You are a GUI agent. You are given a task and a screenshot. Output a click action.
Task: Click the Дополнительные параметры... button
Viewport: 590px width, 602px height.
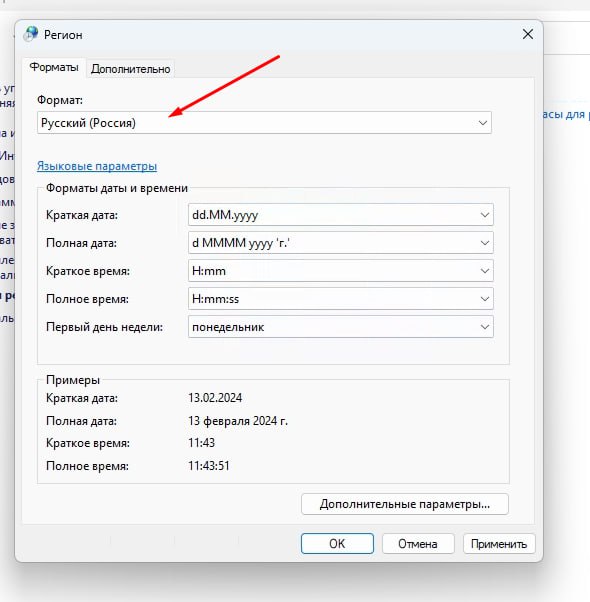pyautogui.click(x=405, y=504)
